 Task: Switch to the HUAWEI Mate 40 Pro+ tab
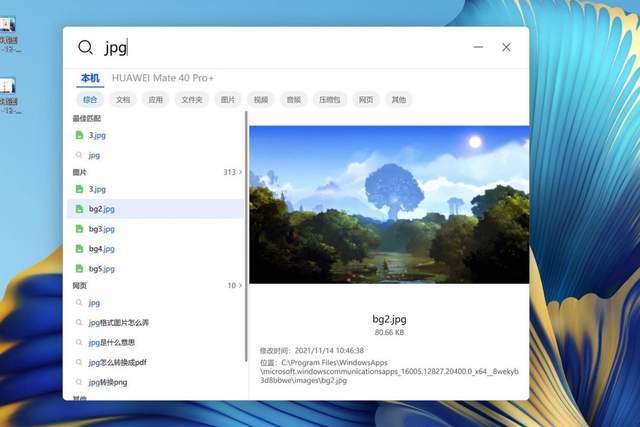[162, 78]
